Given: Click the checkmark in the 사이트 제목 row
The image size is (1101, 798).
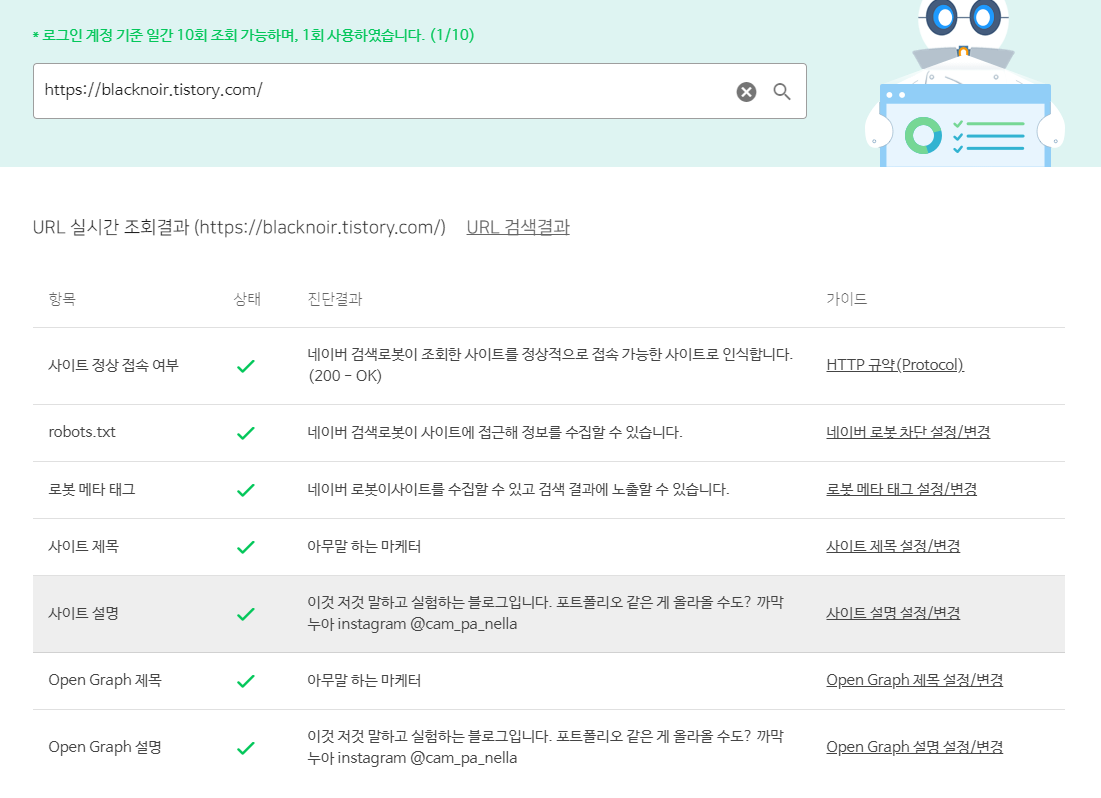Looking at the screenshot, I should 246,547.
